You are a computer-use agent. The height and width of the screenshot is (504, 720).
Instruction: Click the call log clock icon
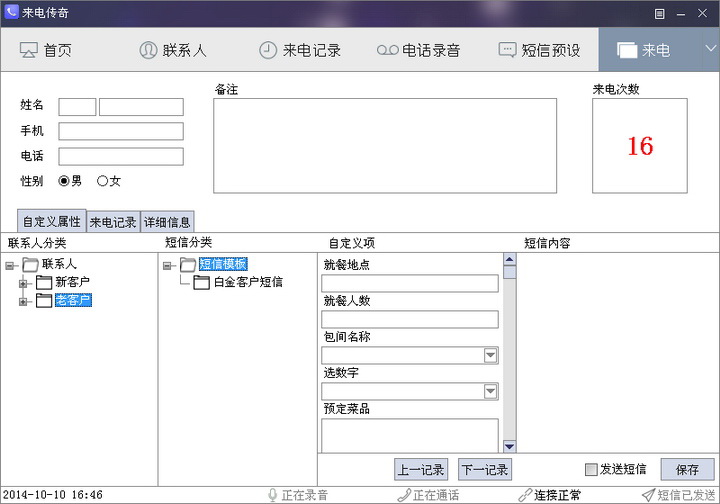pyautogui.click(x=268, y=50)
